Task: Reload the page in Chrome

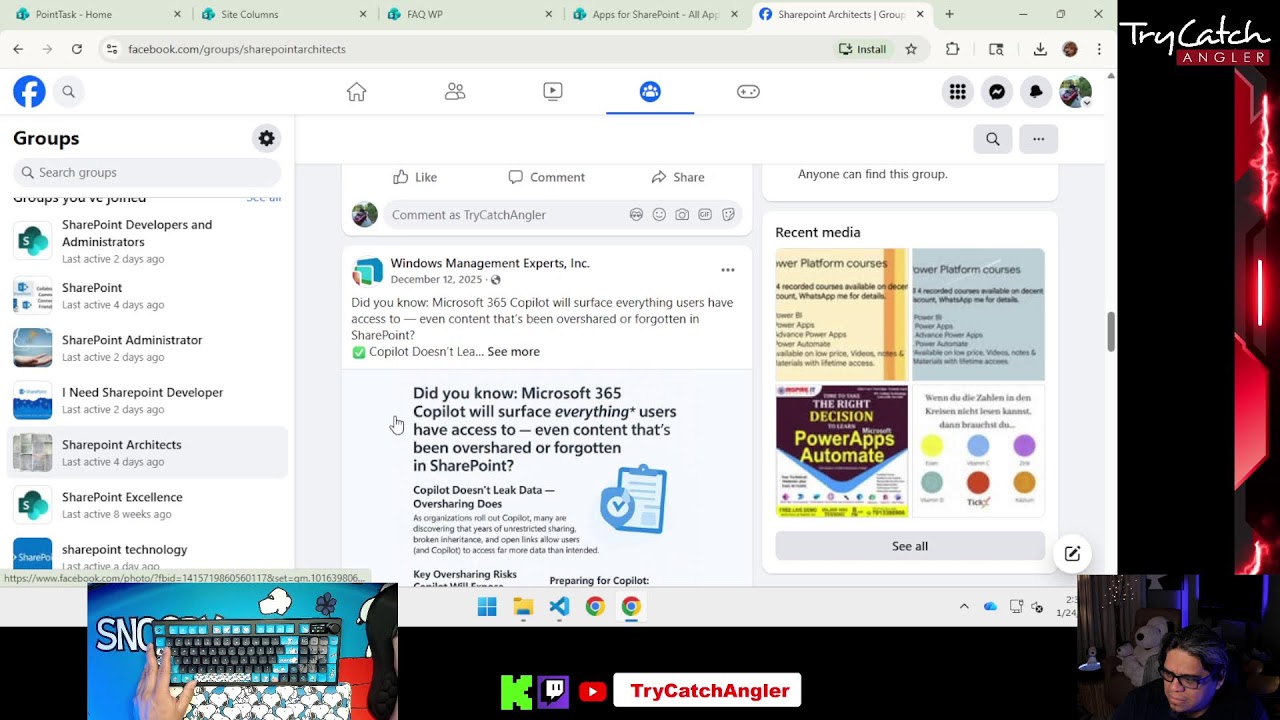Action: [x=77, y=49]
